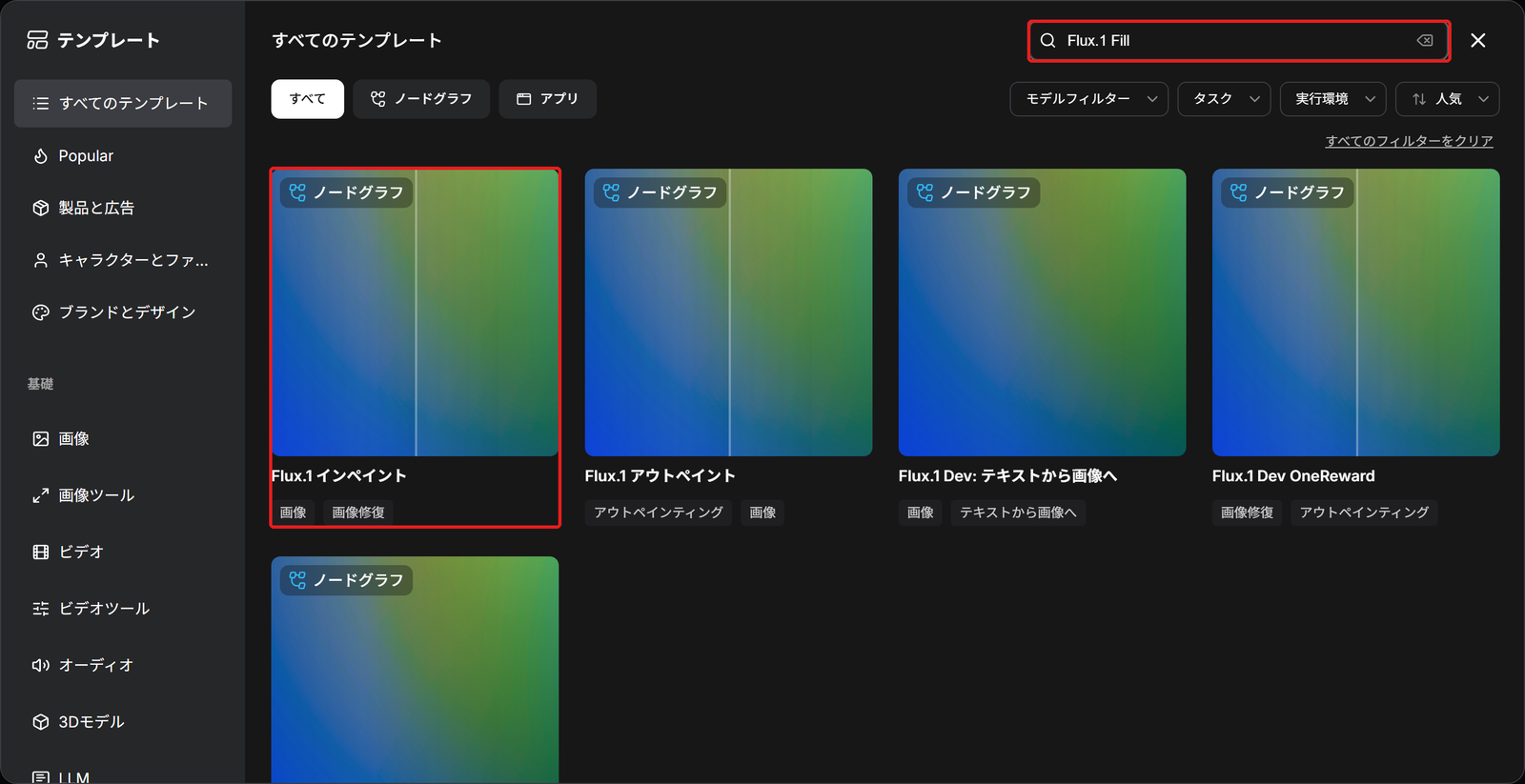
Task: Click すべてのフィルターをクリア link
Action: coord(1409,141)
